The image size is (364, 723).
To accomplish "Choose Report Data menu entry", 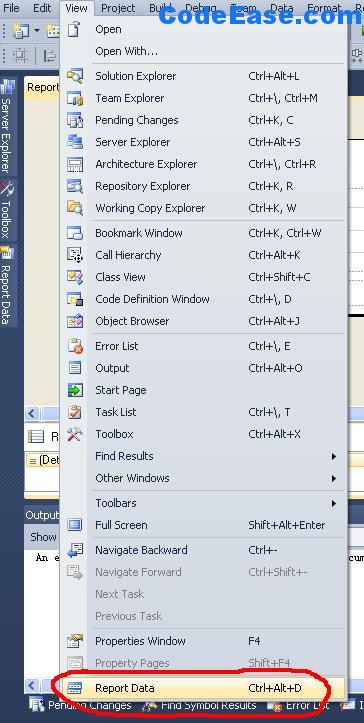I will [203, 688].
